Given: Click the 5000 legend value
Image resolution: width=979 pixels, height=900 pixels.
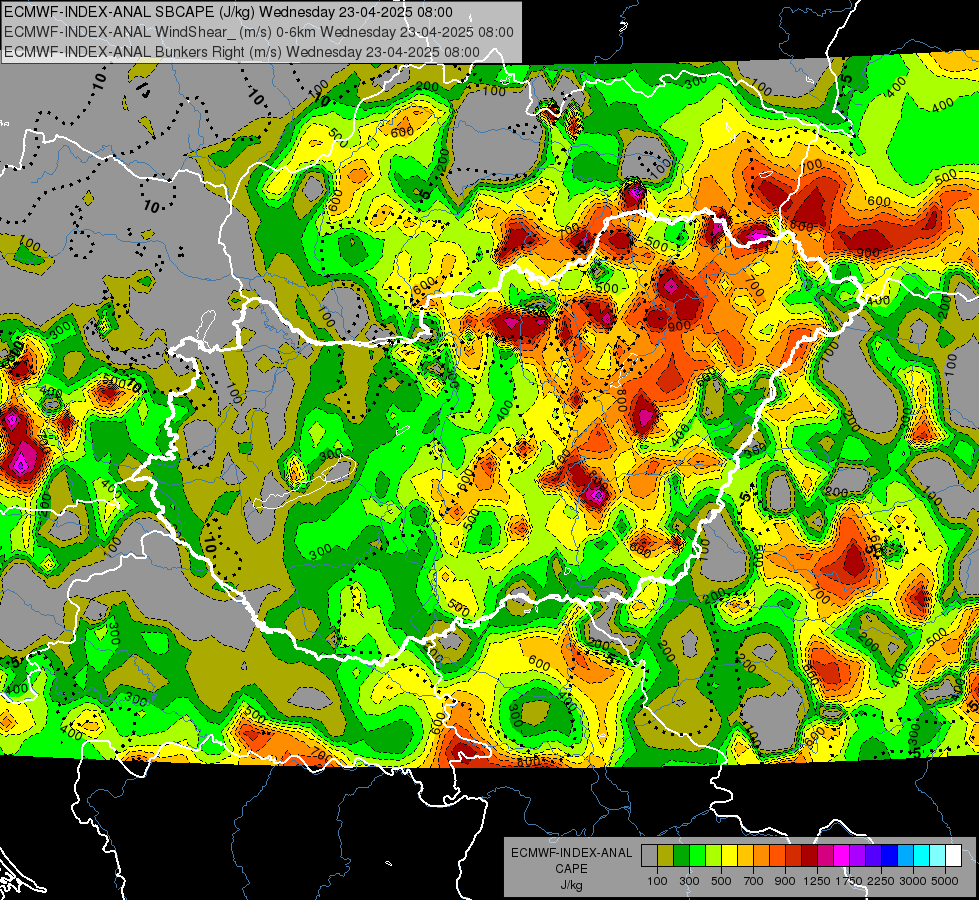Looking at the screenshot, I should [x=945, y=881].
